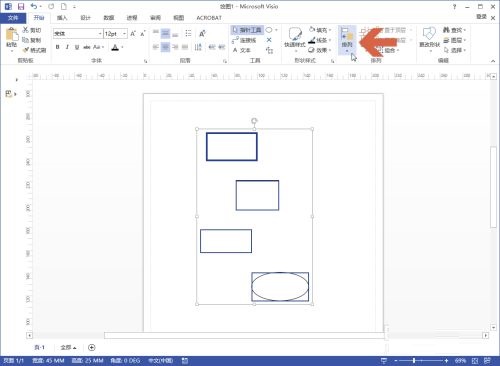This screenshot has width=500, height=366.
Task: Click the font color A swatch
Action: [115, 47]
